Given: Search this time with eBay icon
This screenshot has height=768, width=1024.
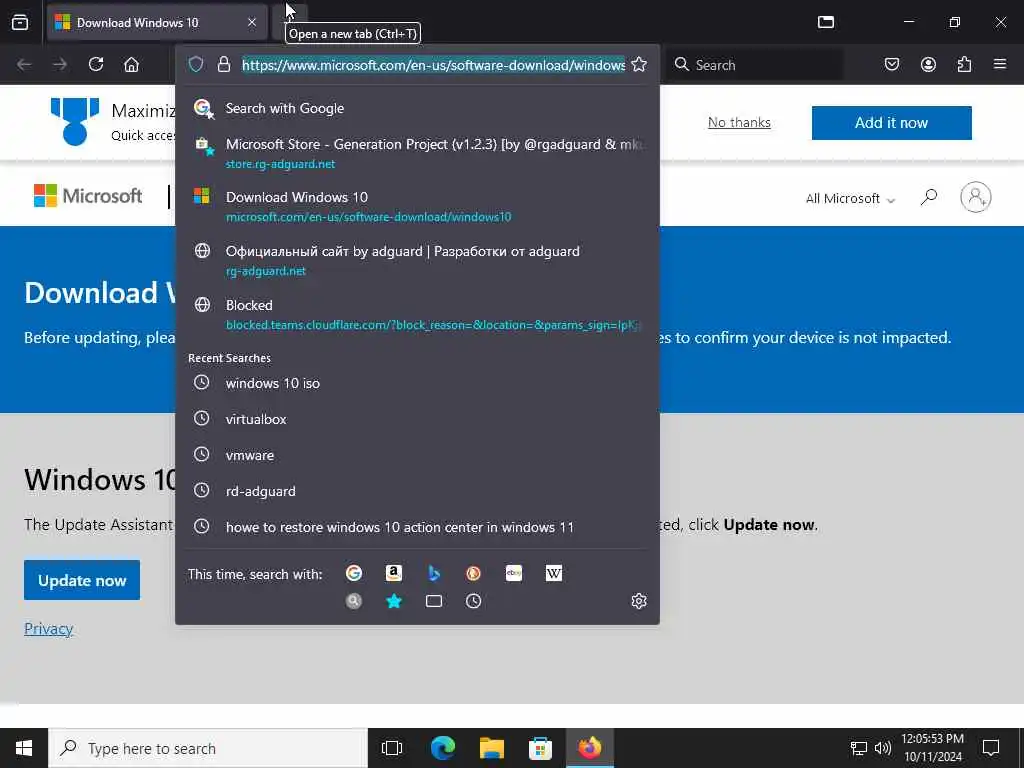Looking at the screenshot, I should tap(514, 573).
